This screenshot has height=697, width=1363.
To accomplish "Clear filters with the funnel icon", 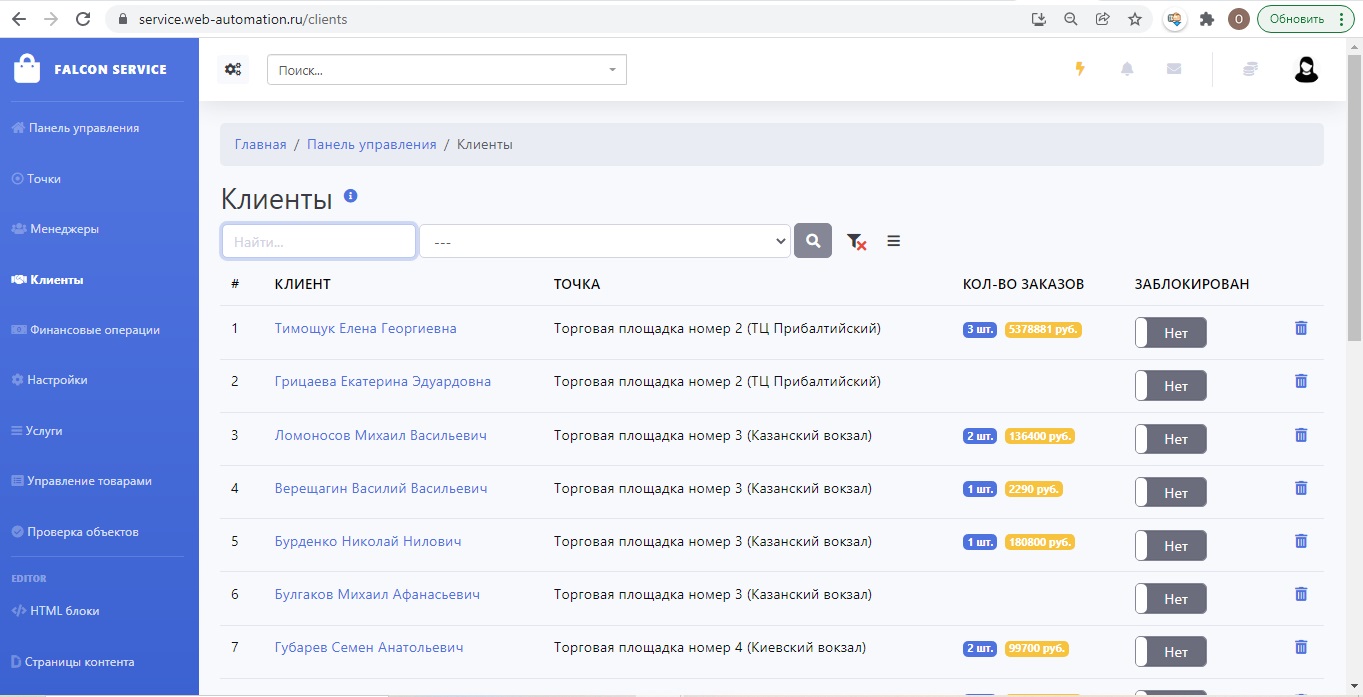I will [x=856, y=241].
